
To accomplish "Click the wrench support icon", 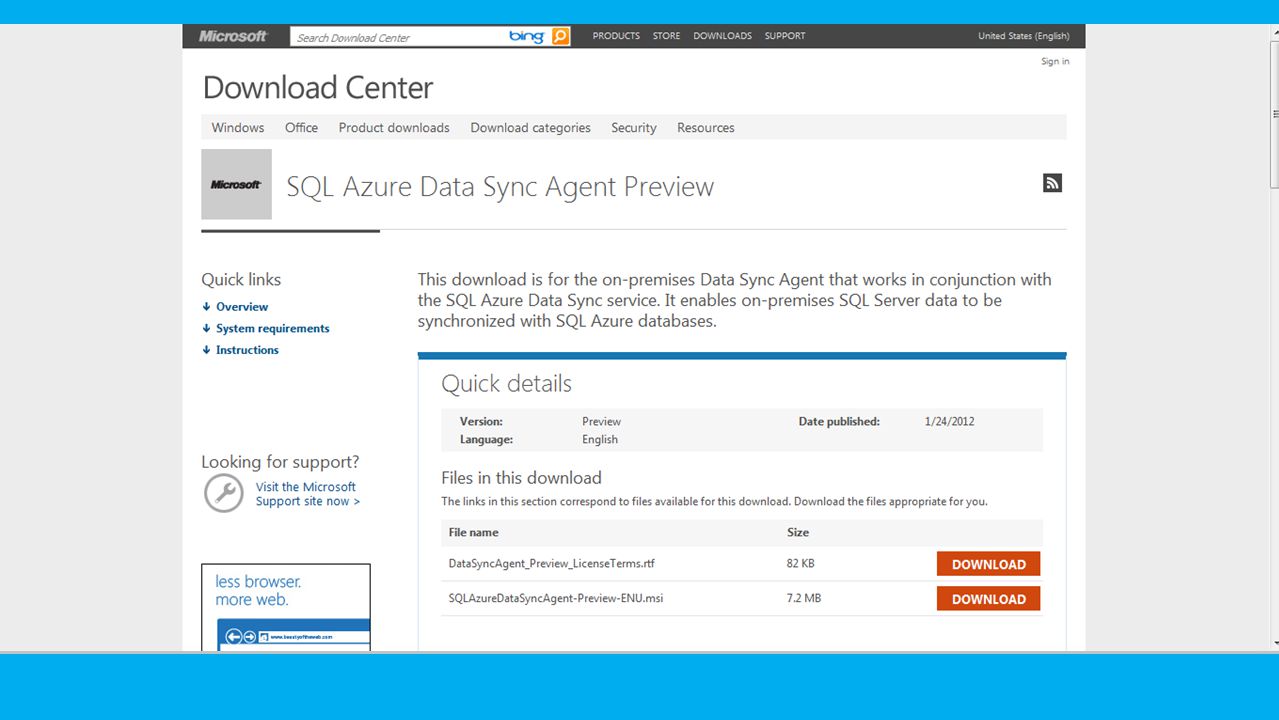I will tap(223, 493).
